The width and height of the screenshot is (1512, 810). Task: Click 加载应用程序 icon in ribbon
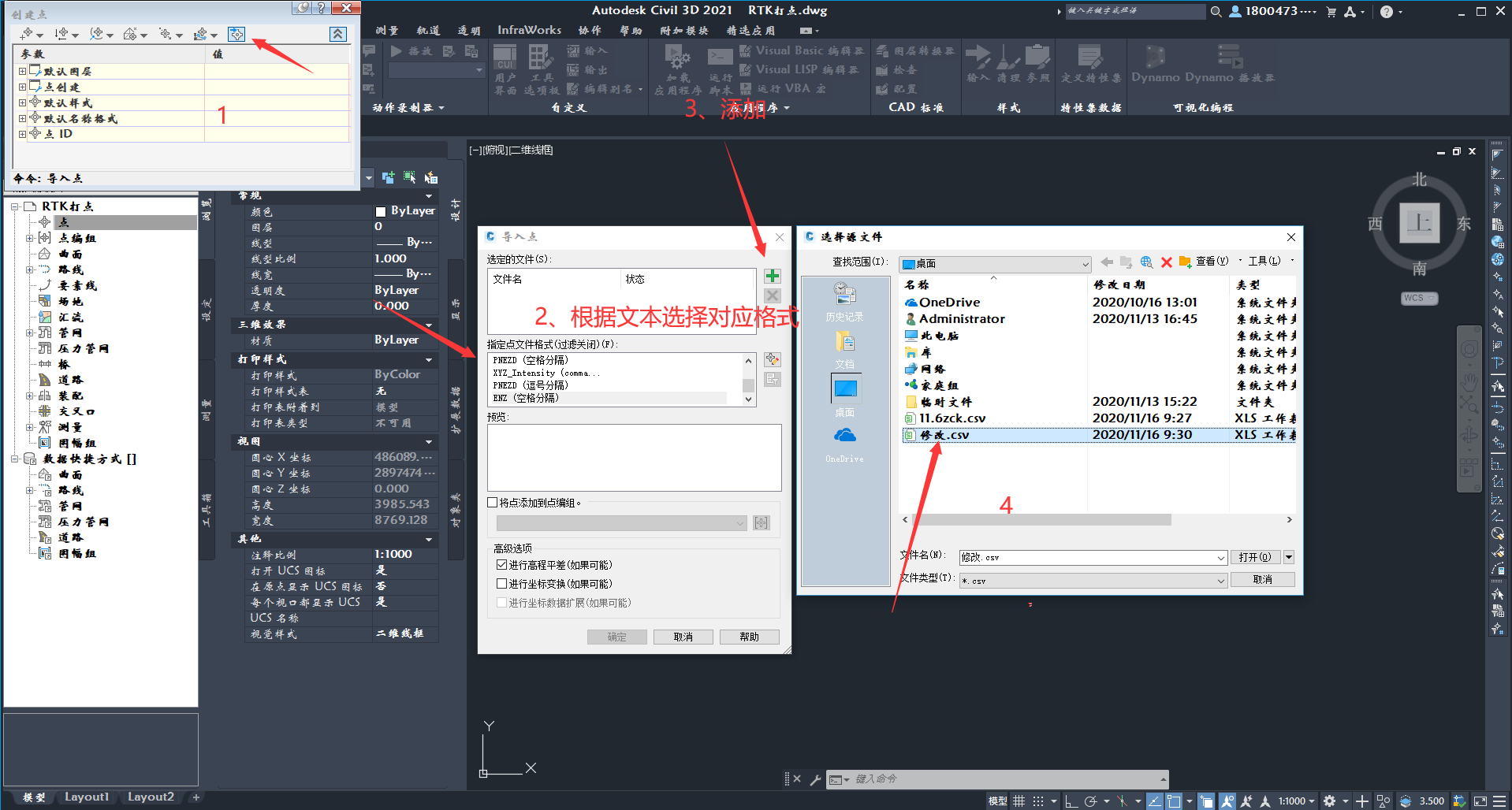[x=678, y=69]
